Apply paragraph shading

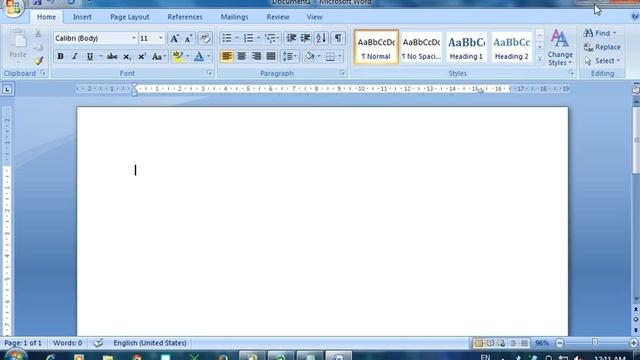coord(309,56)
